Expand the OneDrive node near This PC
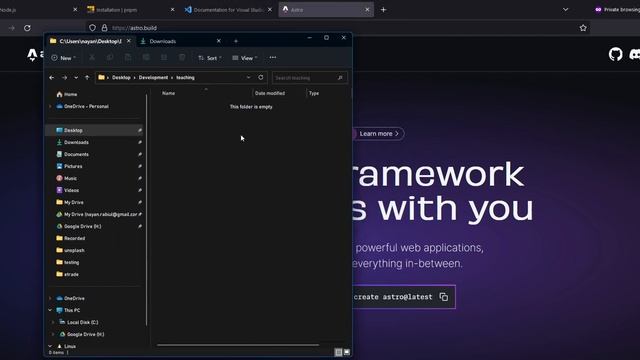 (50, 298)
